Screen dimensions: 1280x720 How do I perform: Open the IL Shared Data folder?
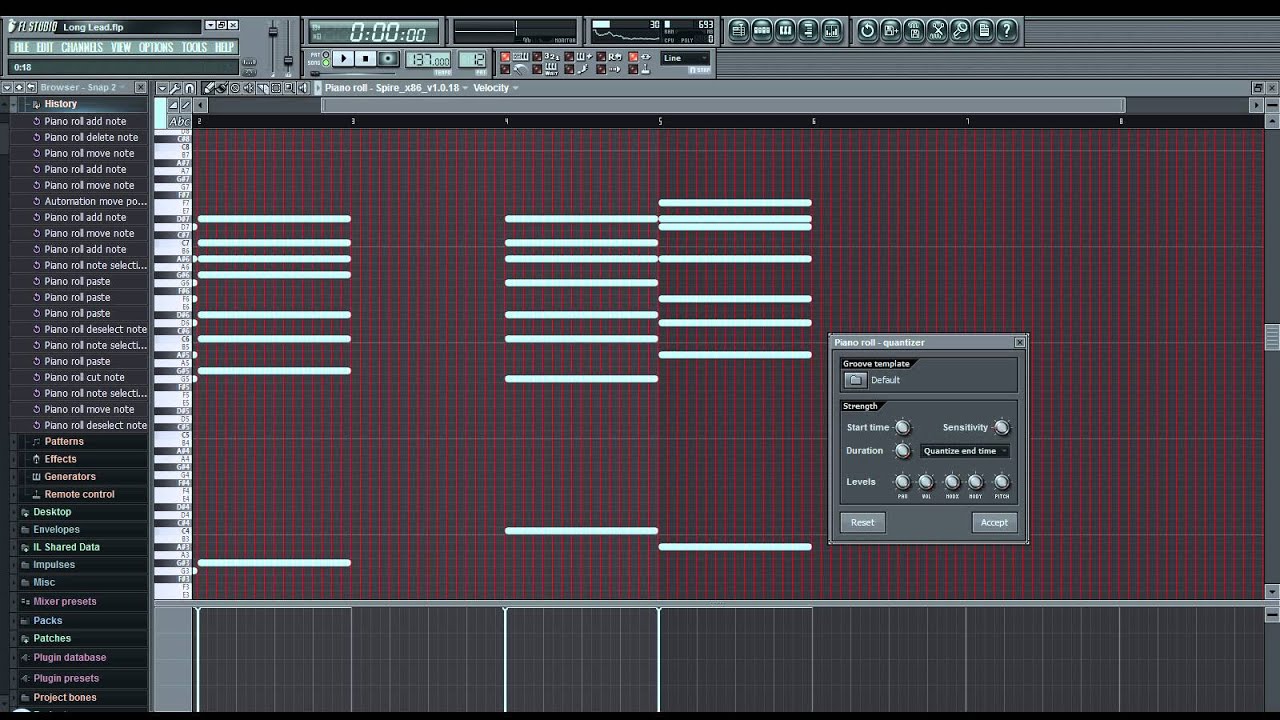click(66, 547)
